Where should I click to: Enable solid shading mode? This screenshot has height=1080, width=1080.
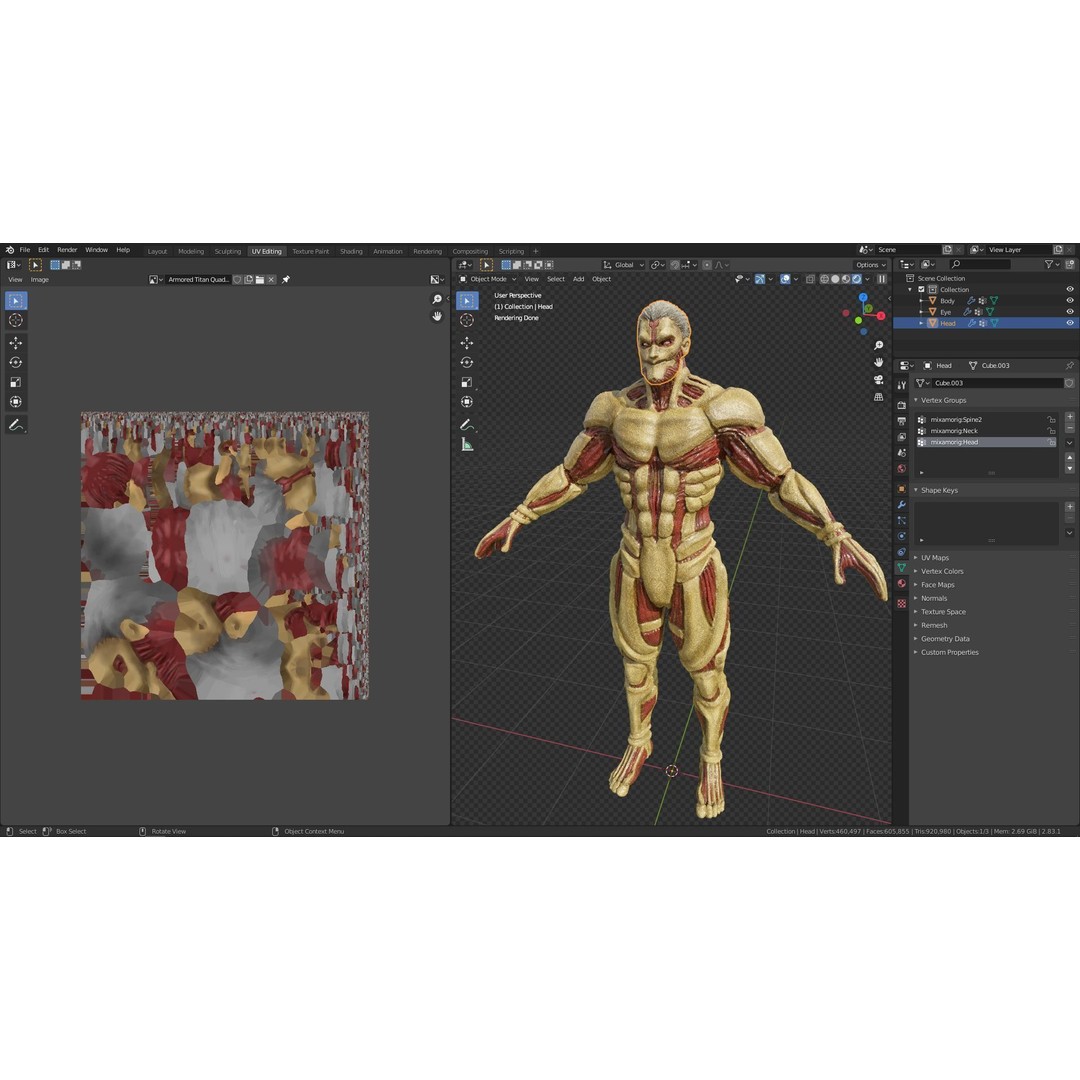(835, 279)
